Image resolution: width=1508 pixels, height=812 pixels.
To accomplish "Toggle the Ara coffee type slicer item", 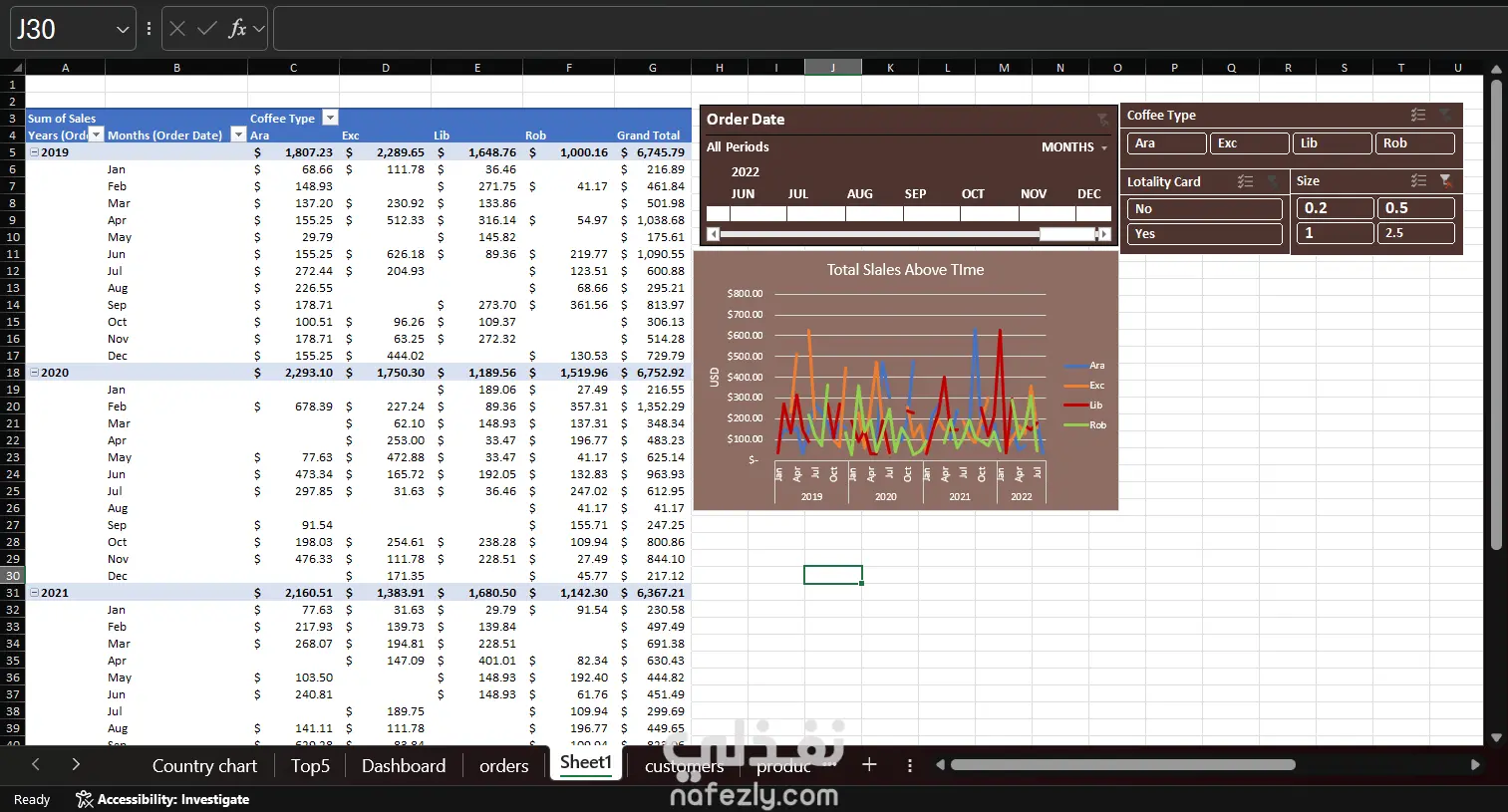I will pyautogui.click(x=1166, y=143).
